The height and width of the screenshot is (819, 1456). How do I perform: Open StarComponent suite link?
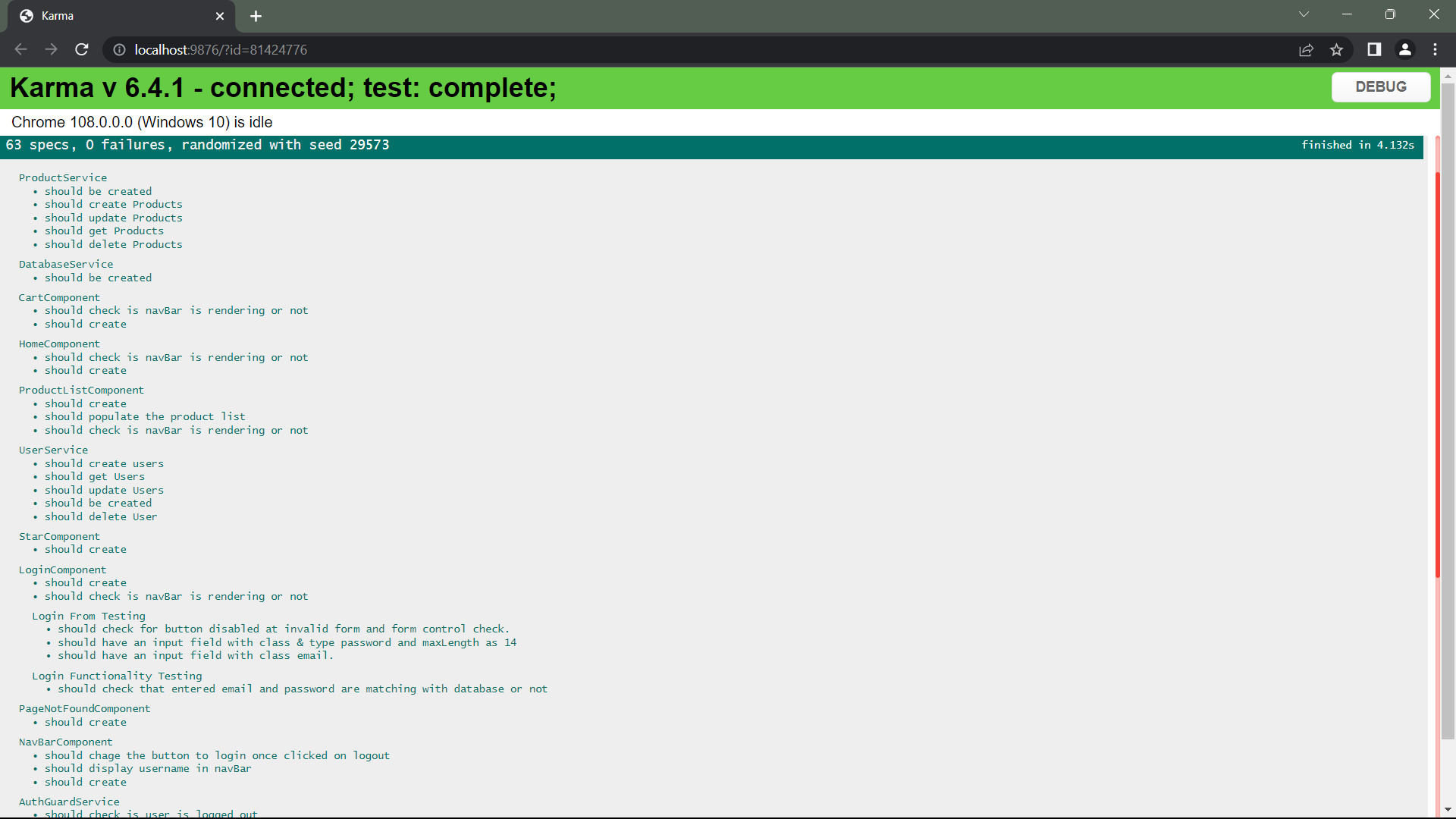(x=59, y=536)
